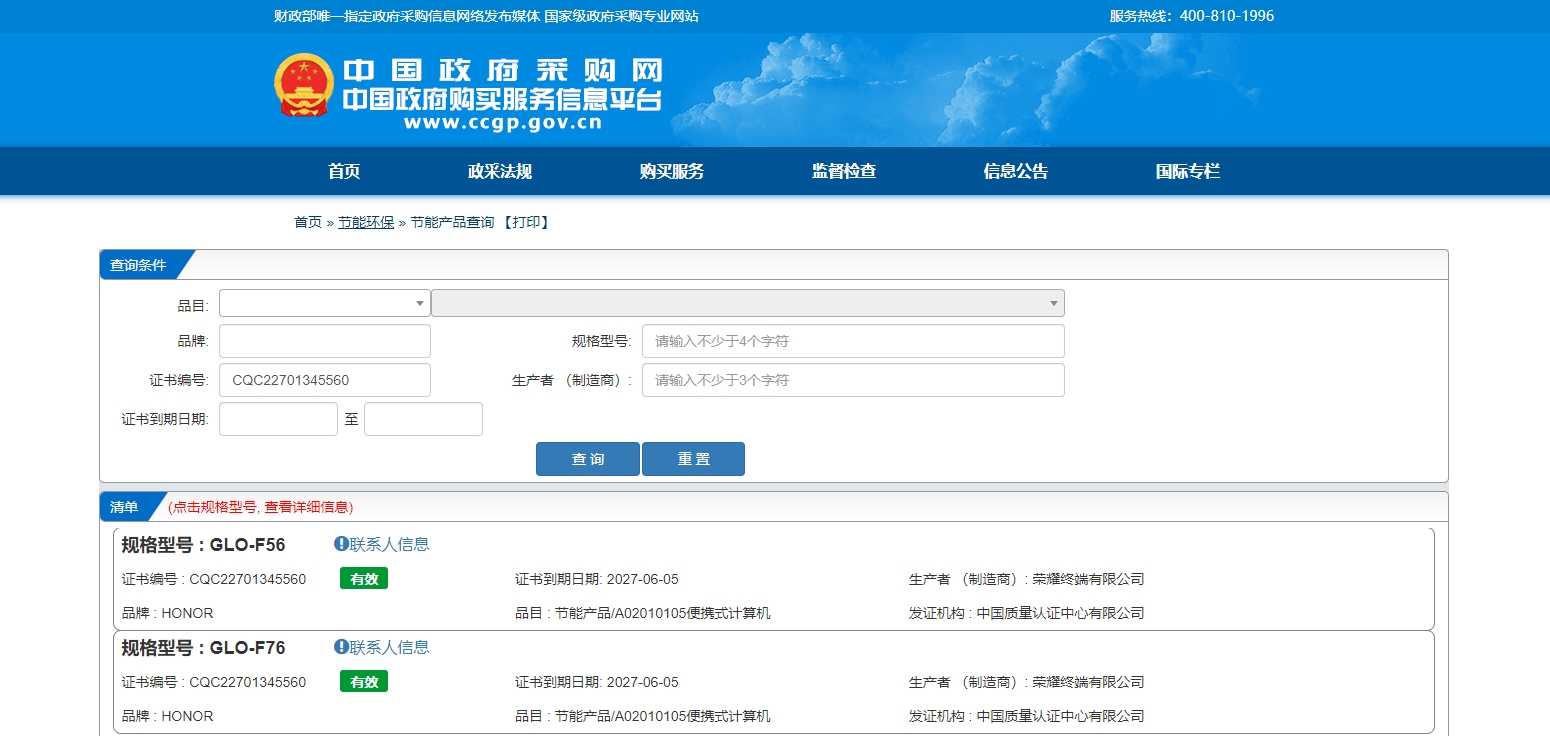Open 首页 in the navigation bar

coord(343,171)
